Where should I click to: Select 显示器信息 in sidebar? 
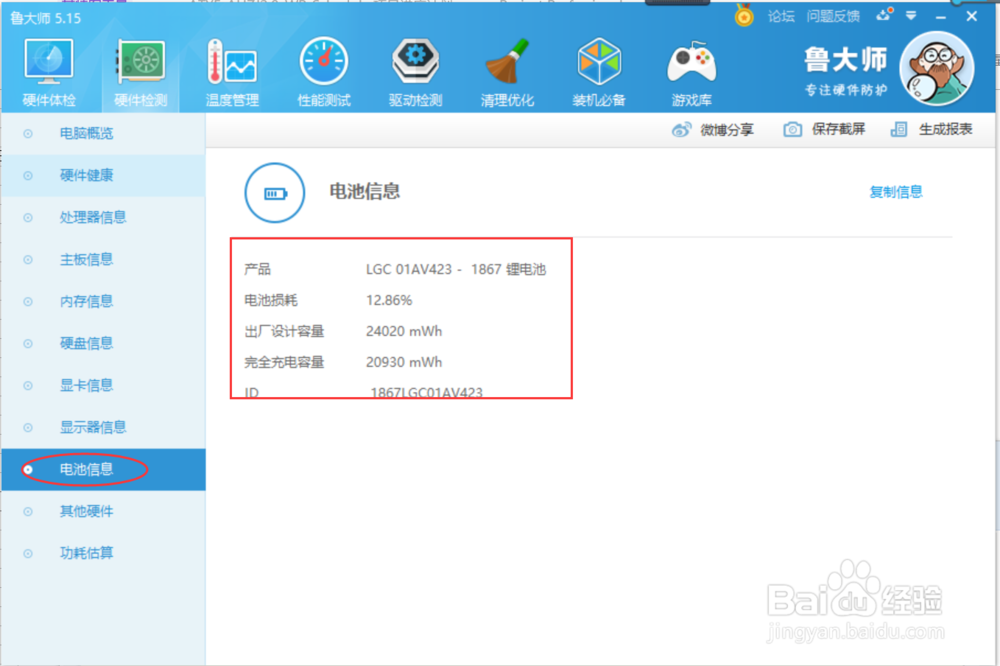pos(103,427)
